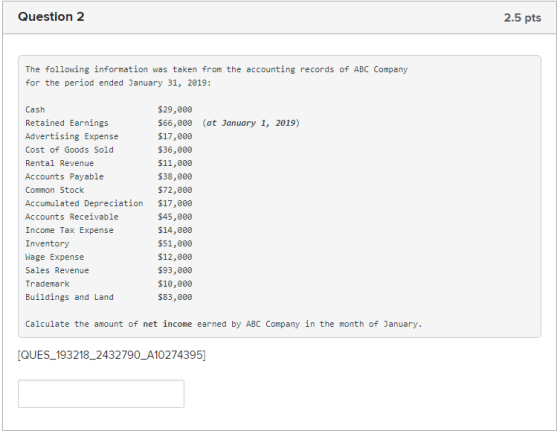Click the Rental Revenue value $11,000

pyautogui.click(x=175, y=163)
